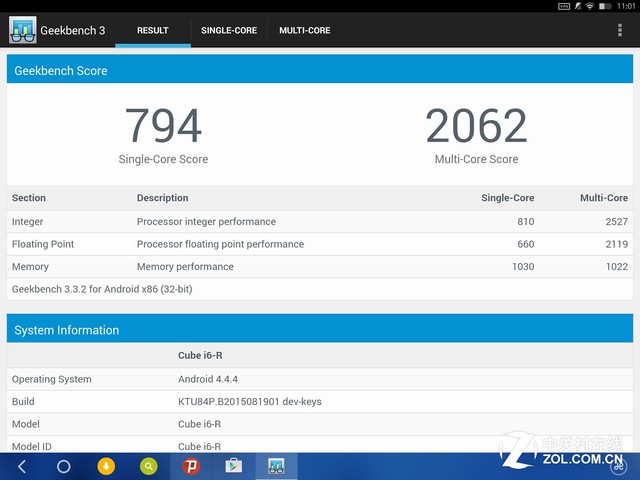640x480 pixels.
Task: Tap the 794 single-core score
Action: pyautogui.click(x=163, y=126)
